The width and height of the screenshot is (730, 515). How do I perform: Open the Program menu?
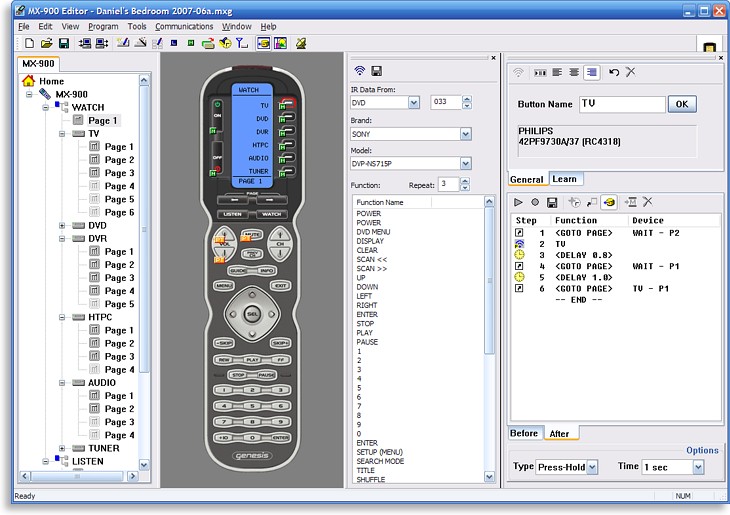103,27
